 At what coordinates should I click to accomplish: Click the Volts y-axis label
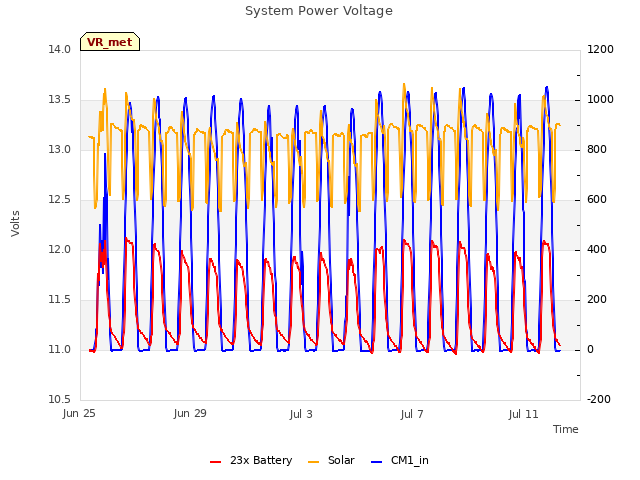click(16, 223)
